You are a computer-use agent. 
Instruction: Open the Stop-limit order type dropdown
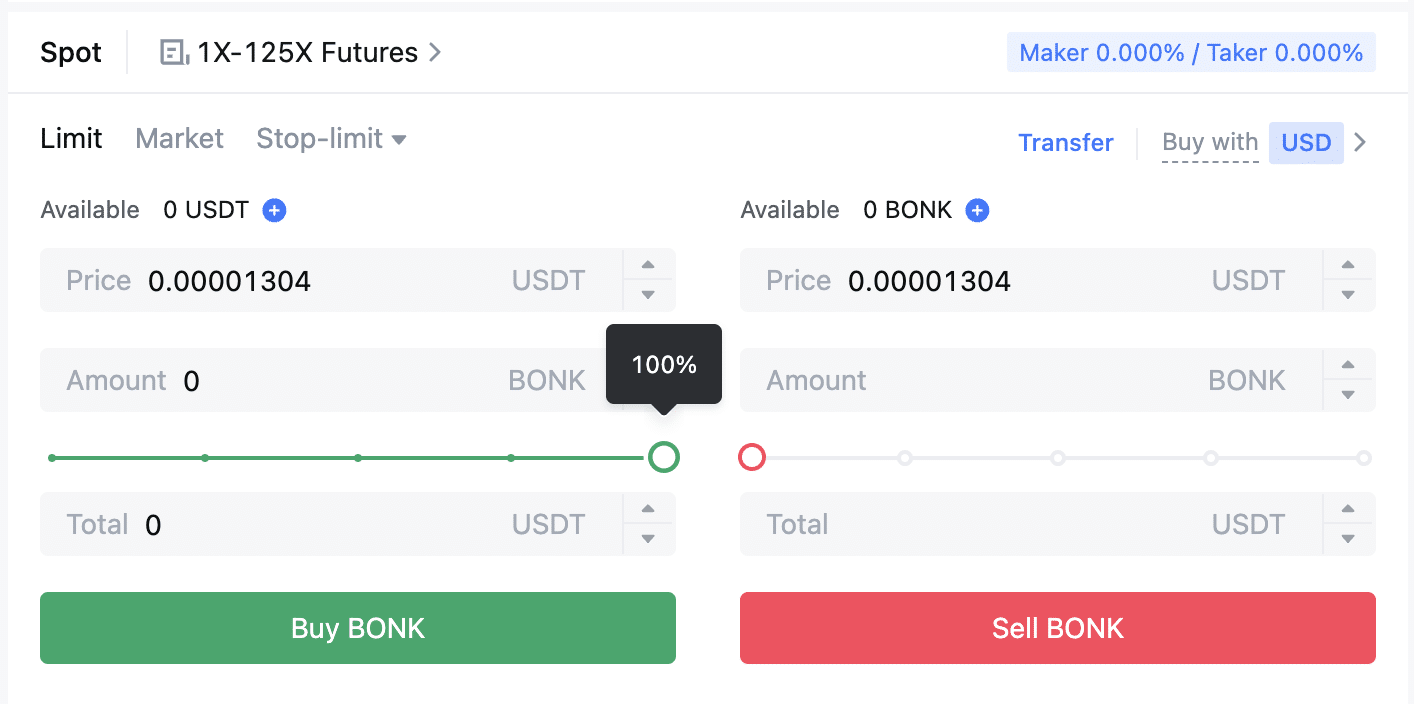(331, 139)
